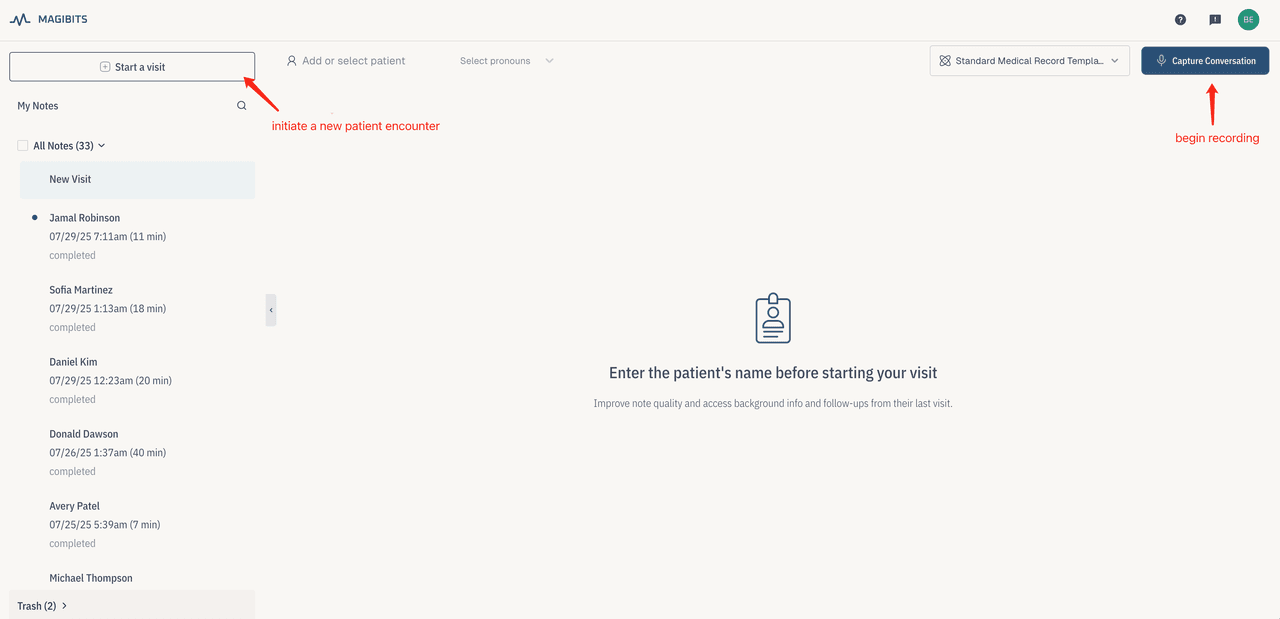Check the All Notes checkbox
Screen dimensions: 1280x619
[22, 145]
